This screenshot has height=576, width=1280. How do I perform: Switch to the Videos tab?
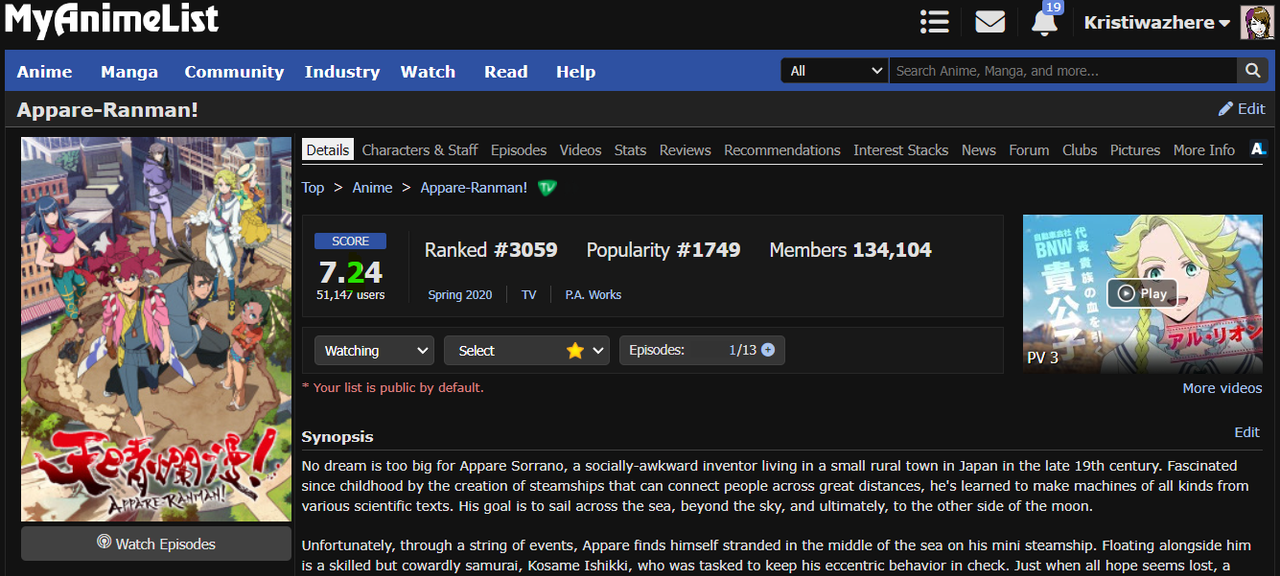[x=581, y=150]
